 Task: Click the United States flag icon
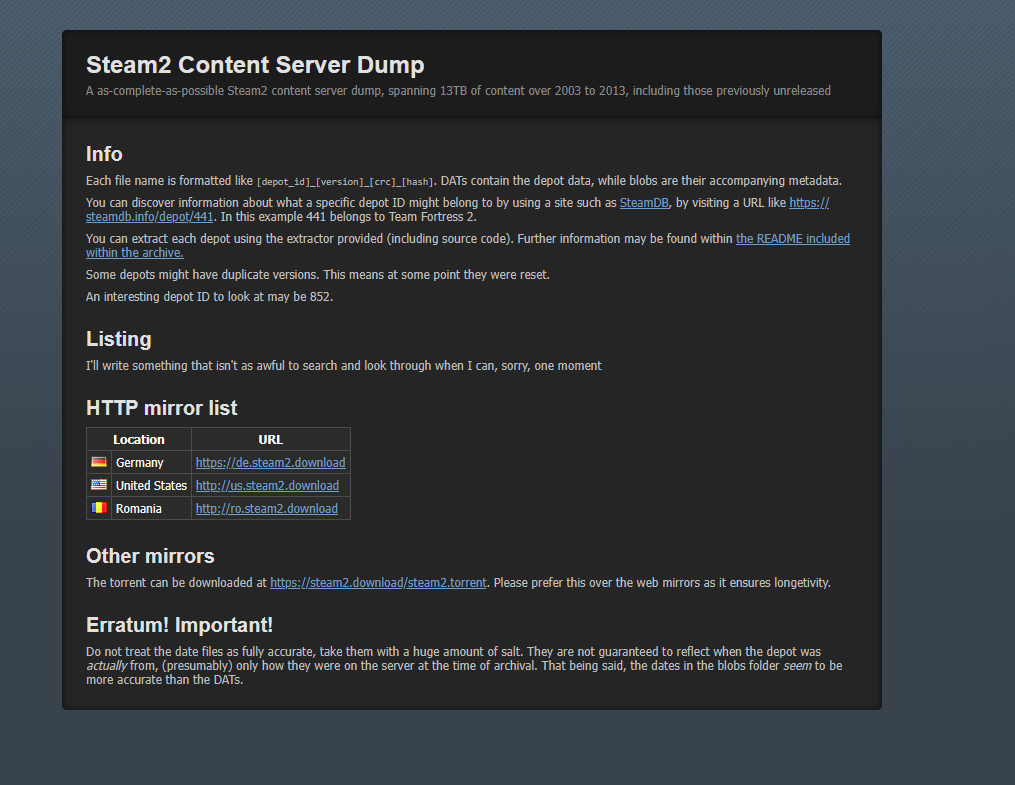coord(99,485)
